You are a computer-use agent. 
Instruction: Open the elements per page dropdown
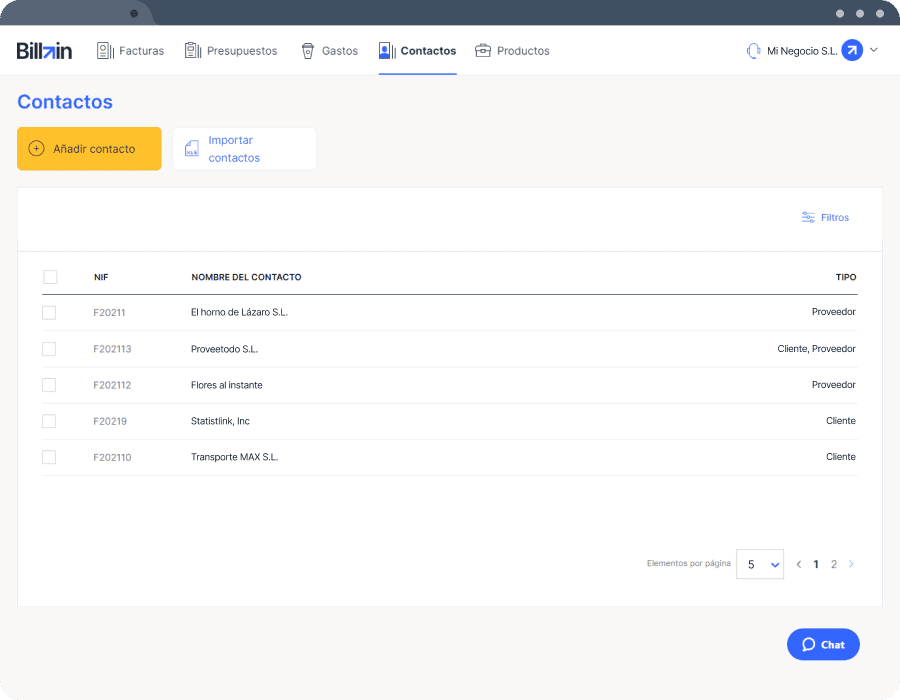760,565
